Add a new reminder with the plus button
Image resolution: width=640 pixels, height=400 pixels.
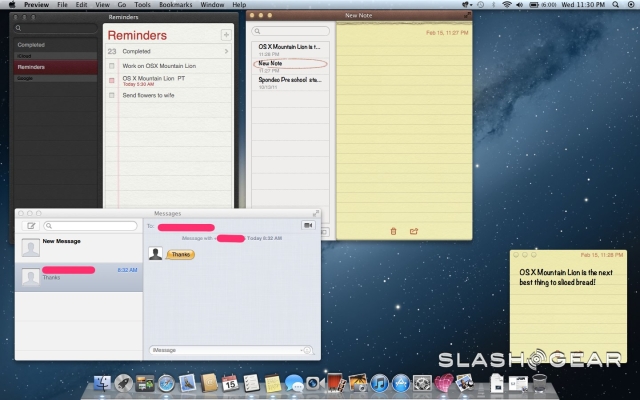click(x=226, y=35)
